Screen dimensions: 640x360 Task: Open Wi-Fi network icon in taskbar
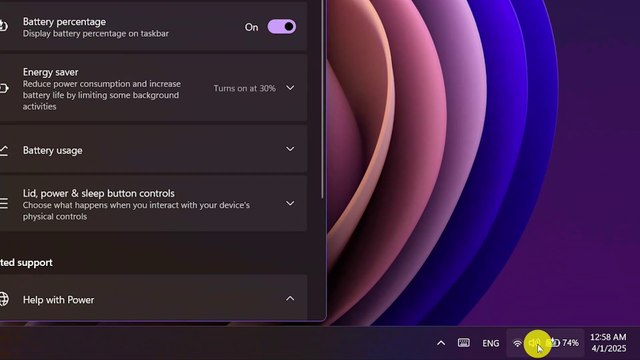[x=518, y=343]
